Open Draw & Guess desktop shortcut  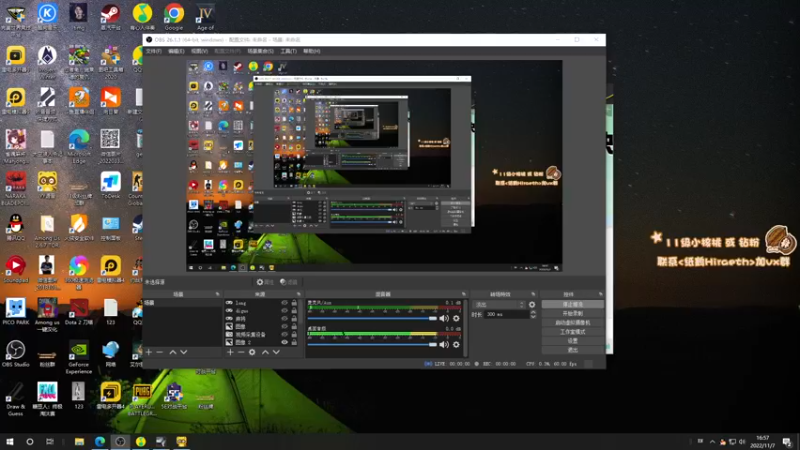tap(15, 399)
